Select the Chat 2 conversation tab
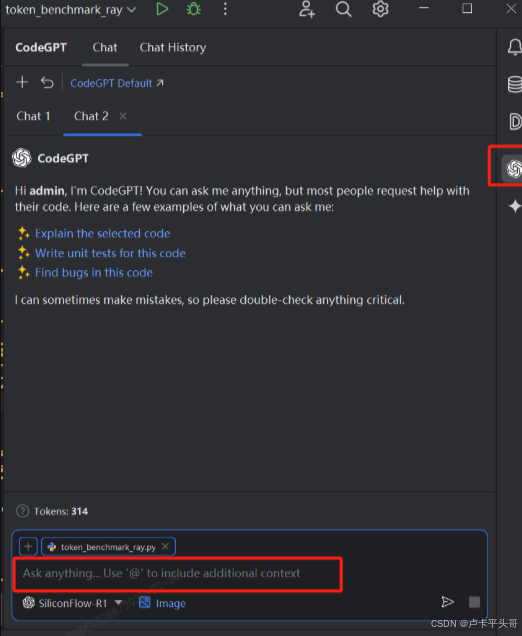Screen dimensions: 522x636 click(x=91, y=116)
